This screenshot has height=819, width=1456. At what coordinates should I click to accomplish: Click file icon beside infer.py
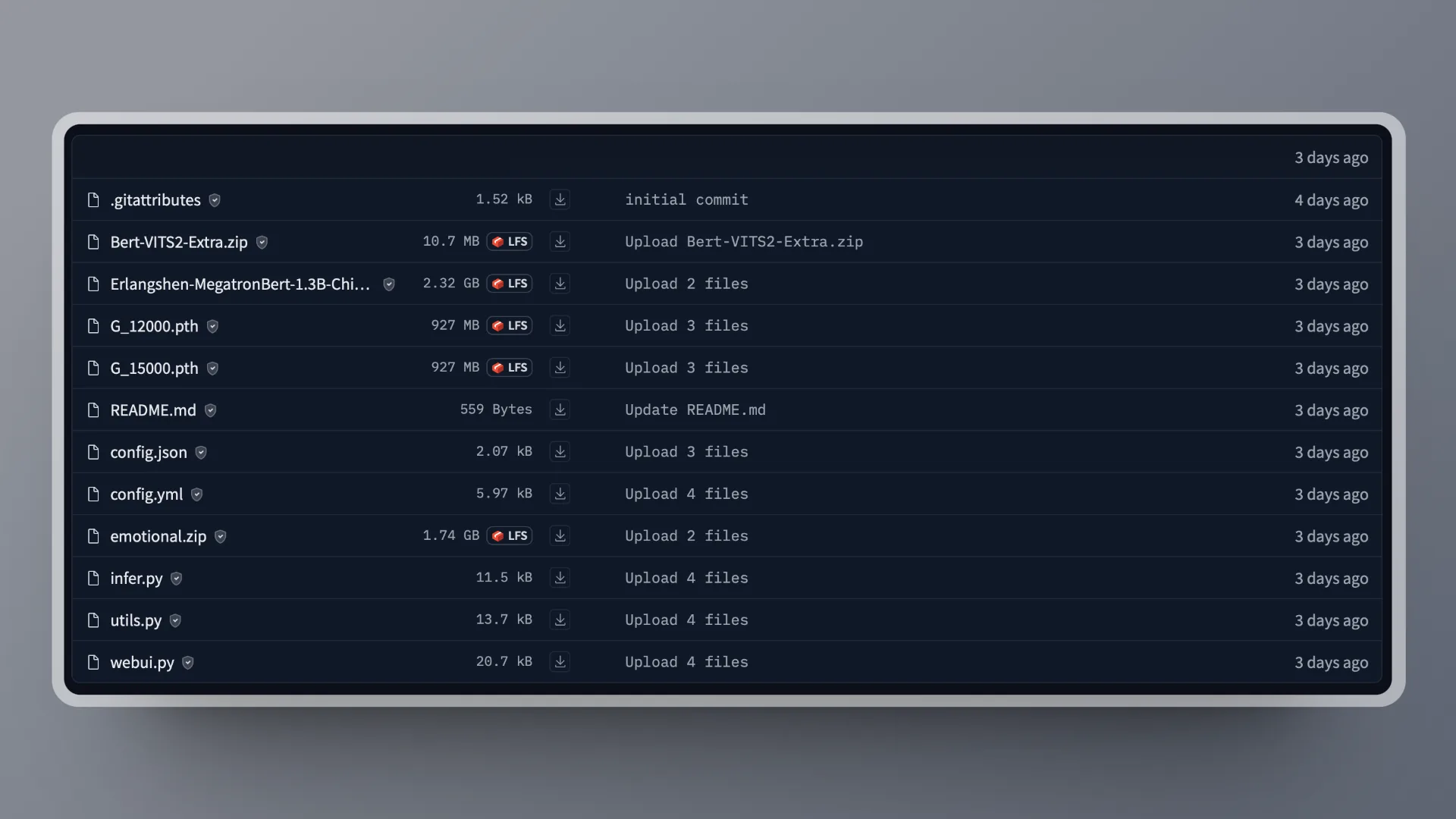tap(93, 579)
